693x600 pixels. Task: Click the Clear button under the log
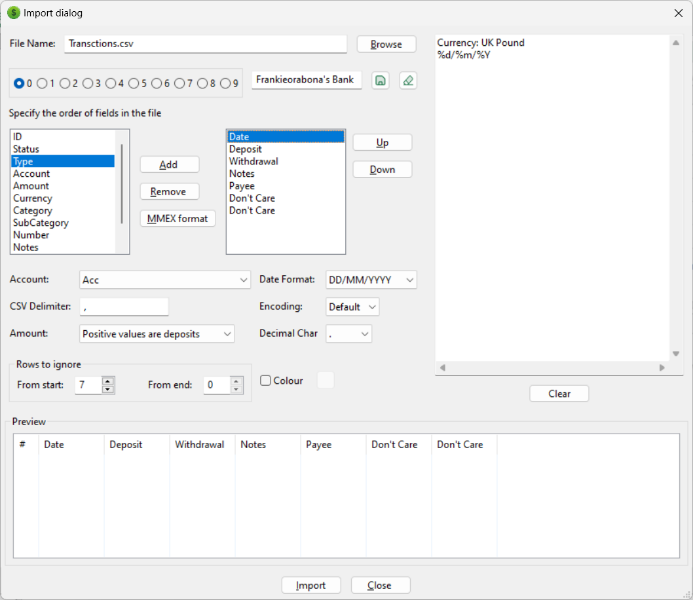(x=559, y=394)
